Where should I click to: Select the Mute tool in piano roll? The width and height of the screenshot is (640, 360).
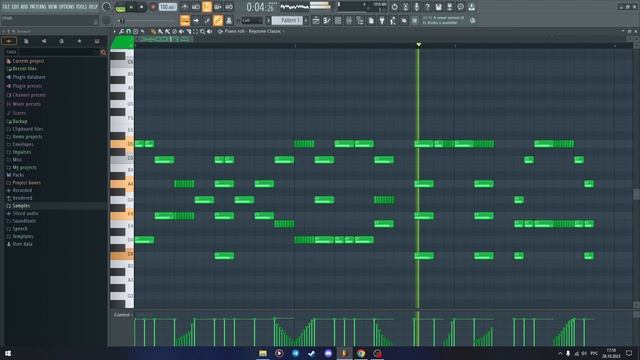(x=182, y=31)
